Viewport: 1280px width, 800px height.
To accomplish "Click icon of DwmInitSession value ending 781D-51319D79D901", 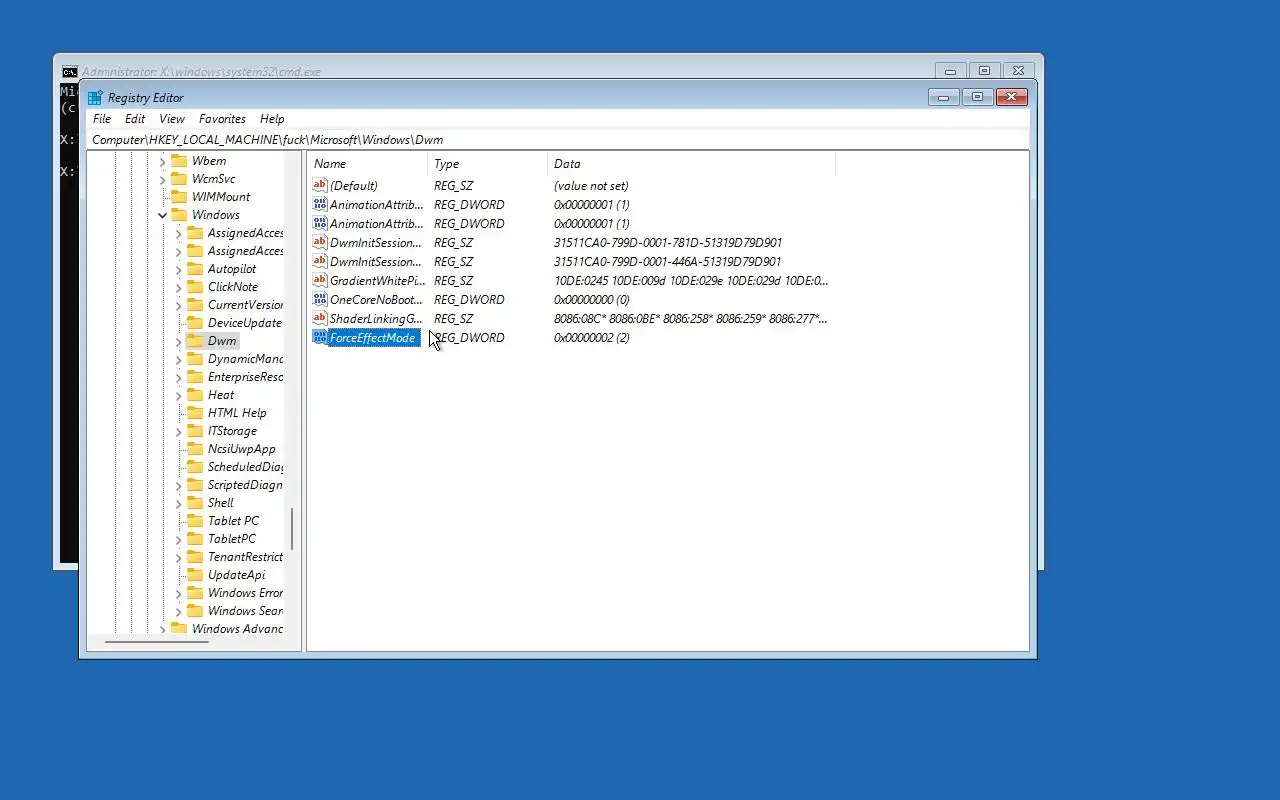I will pos(320,243).
